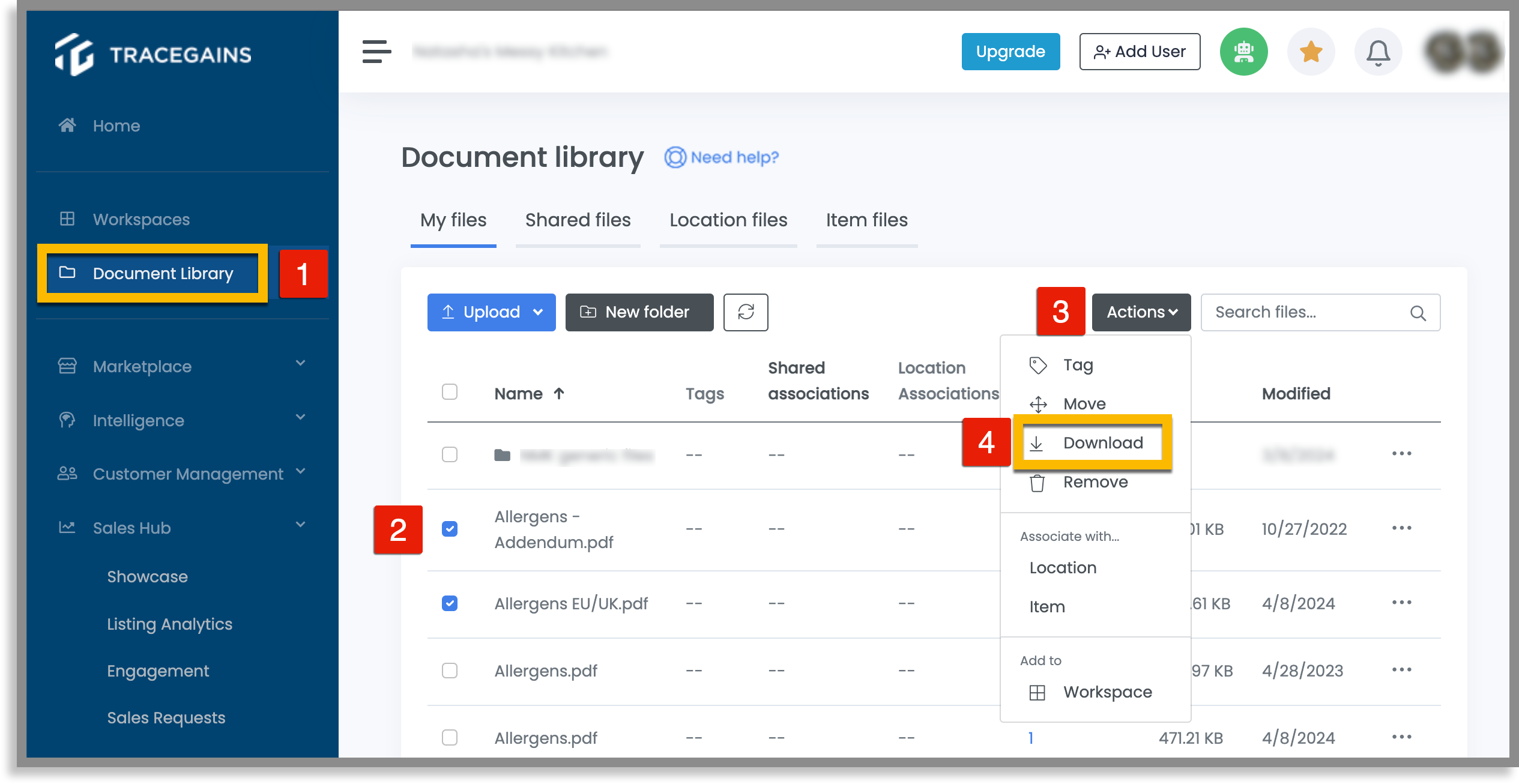Screen dimensions: 1519x784
Task: Open the notifications bell
Action: coord(1378,52)
